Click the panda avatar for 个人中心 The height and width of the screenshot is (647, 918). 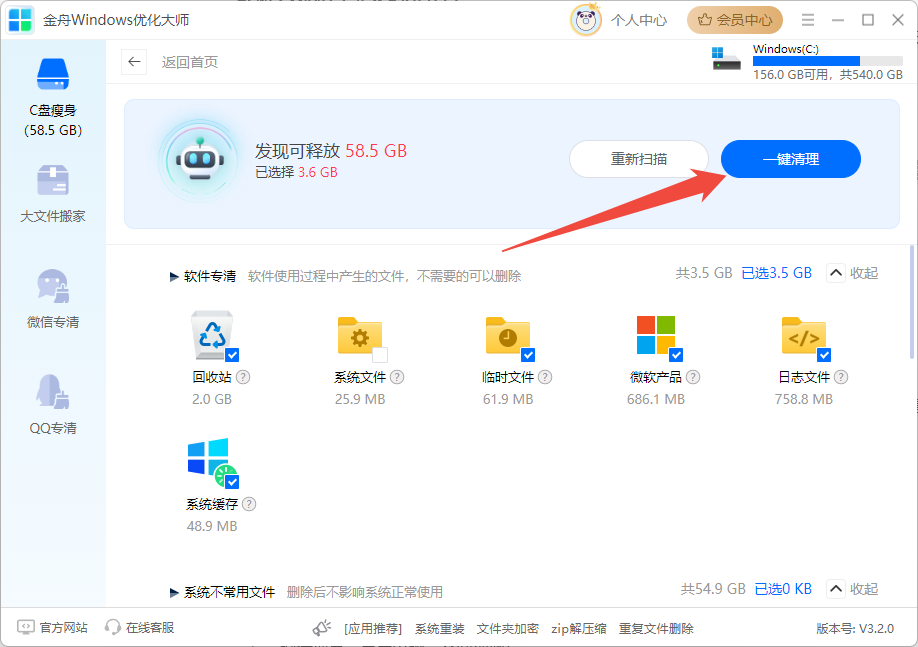tap(585, 20)
